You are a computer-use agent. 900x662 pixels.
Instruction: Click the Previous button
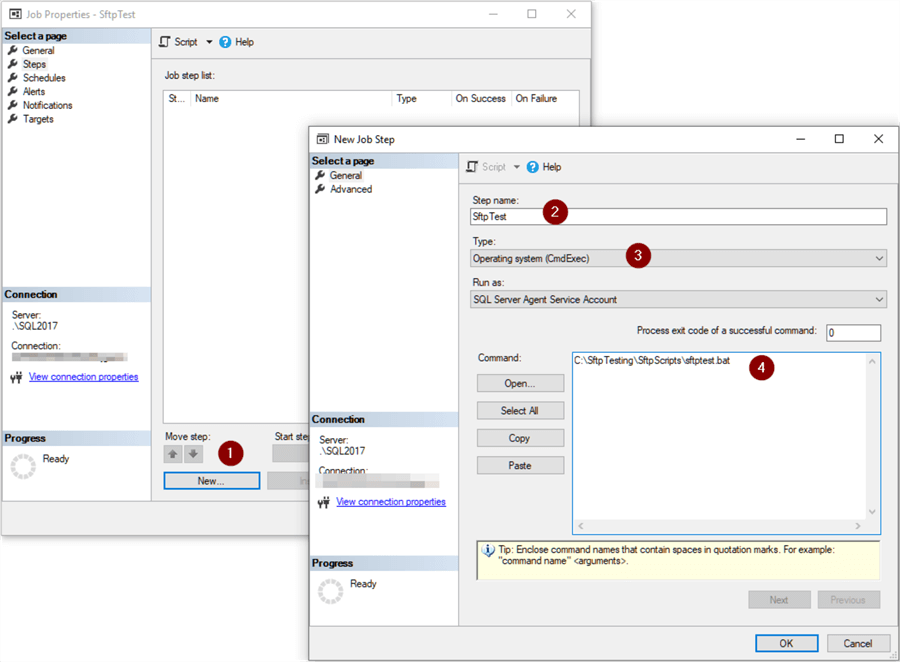(x=848, y=600)
